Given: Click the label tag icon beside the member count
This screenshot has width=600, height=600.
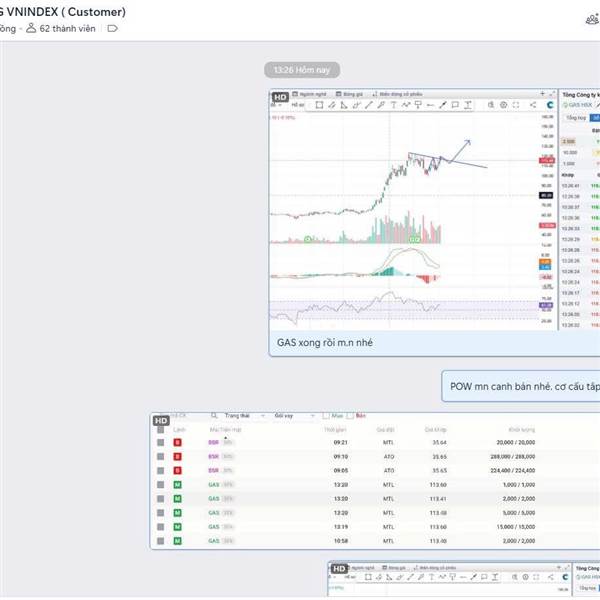Looking at the screenshot, I should click(x=112, y=29).
